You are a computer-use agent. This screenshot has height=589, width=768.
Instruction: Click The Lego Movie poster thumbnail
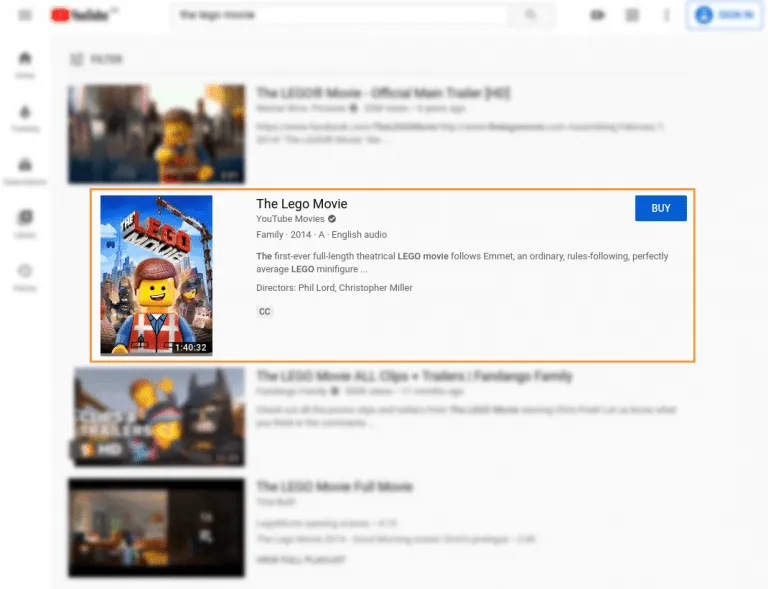pos(156,275)
